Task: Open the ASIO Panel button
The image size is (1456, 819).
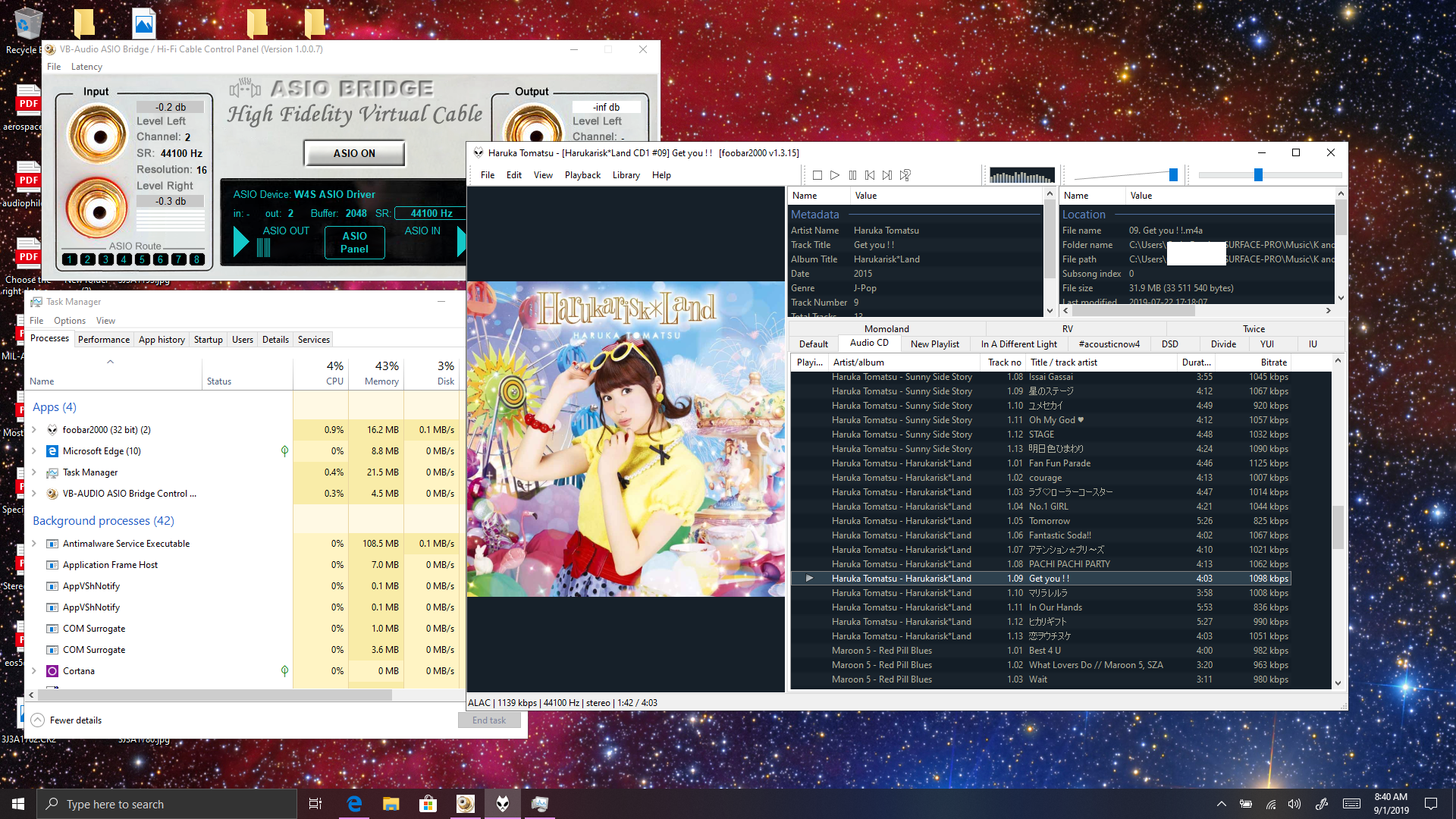Action: point(354,243)
